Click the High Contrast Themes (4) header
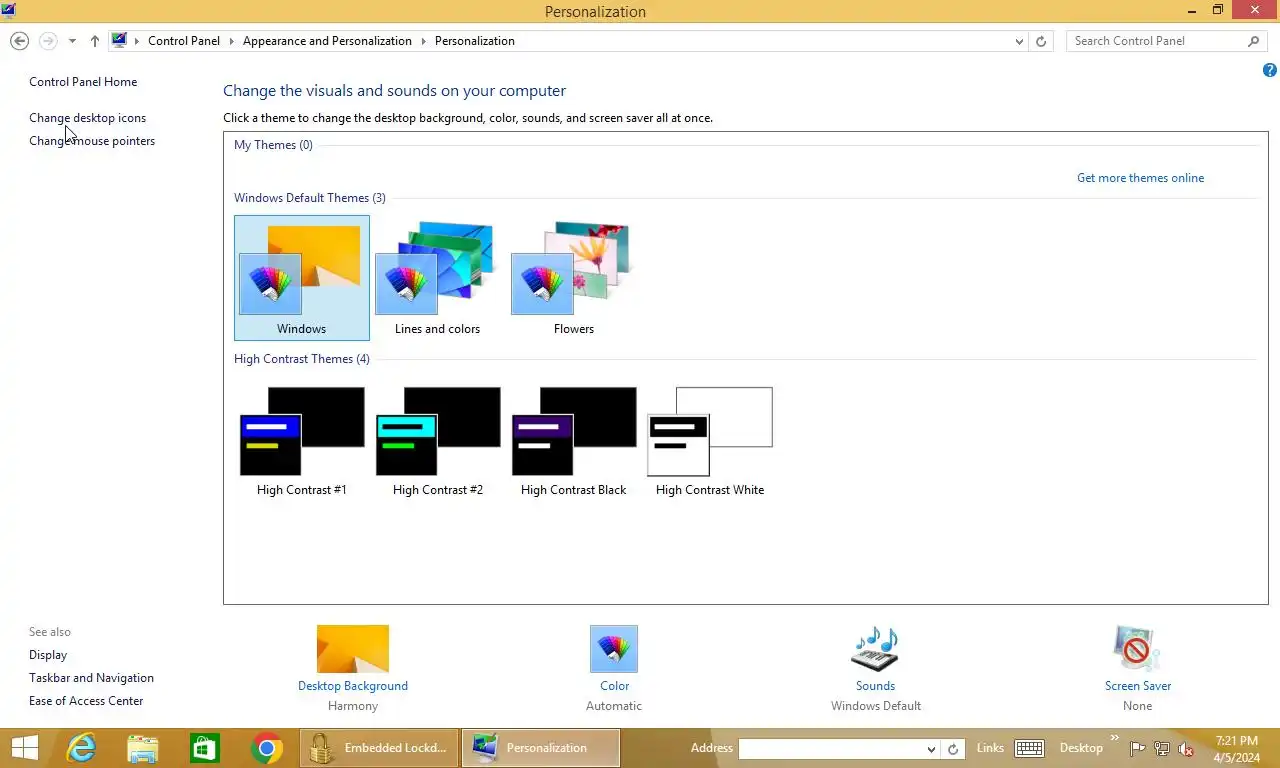Image resolution: width=1280 pixels, height=768 pixels. [302, 359]
